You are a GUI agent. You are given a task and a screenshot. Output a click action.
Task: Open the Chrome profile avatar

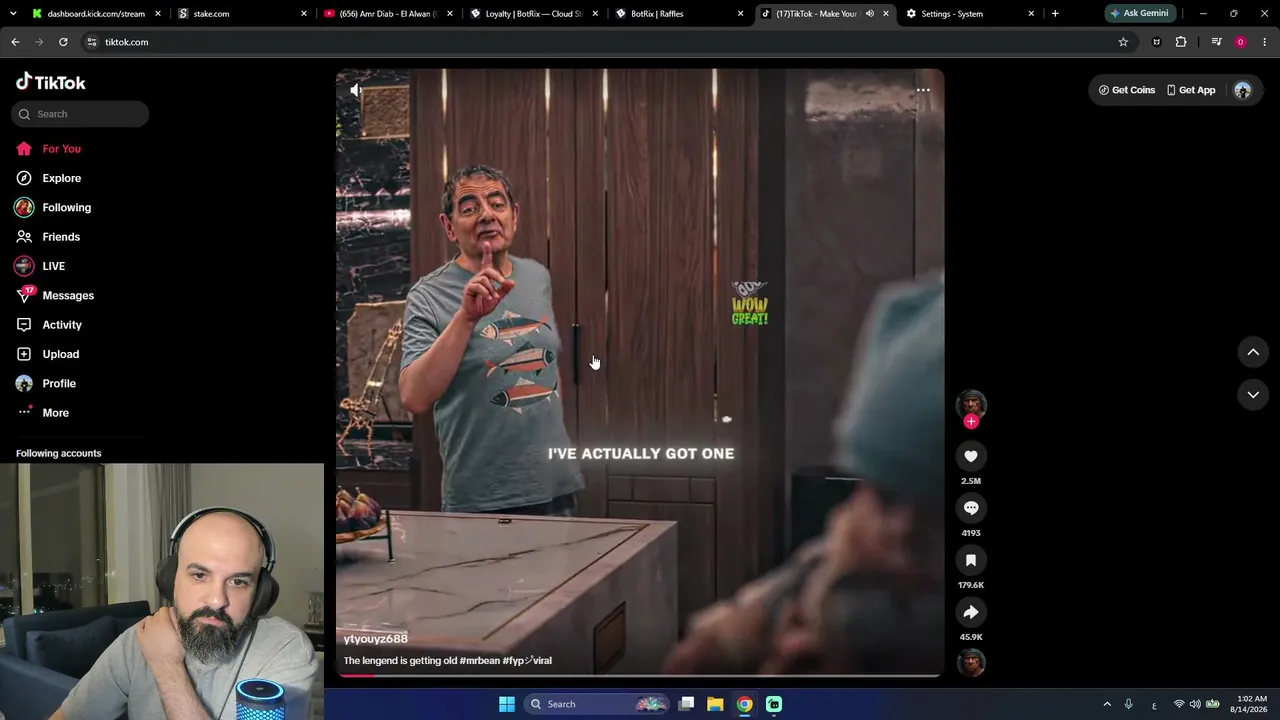[x=1241, y=42]
